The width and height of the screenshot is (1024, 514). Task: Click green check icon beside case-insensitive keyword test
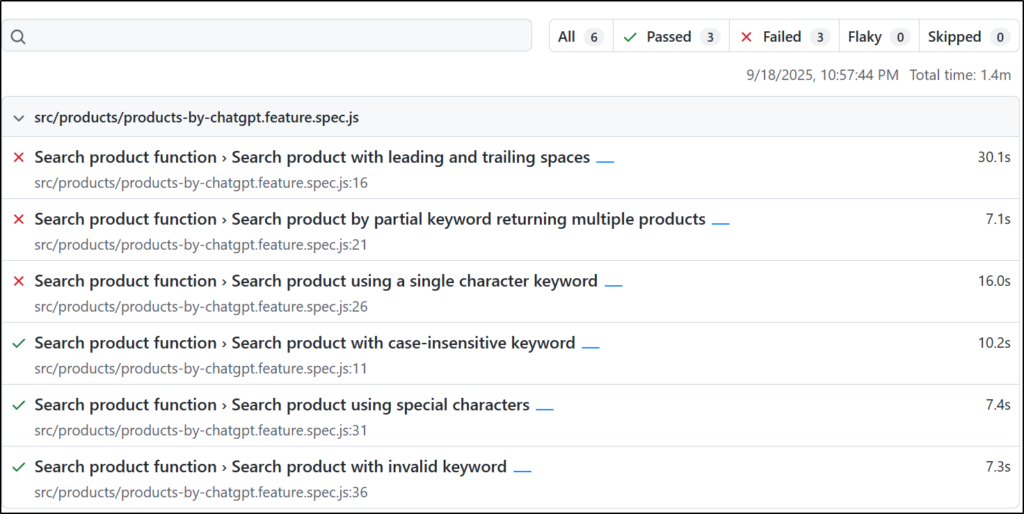click(x=18, y=343)
